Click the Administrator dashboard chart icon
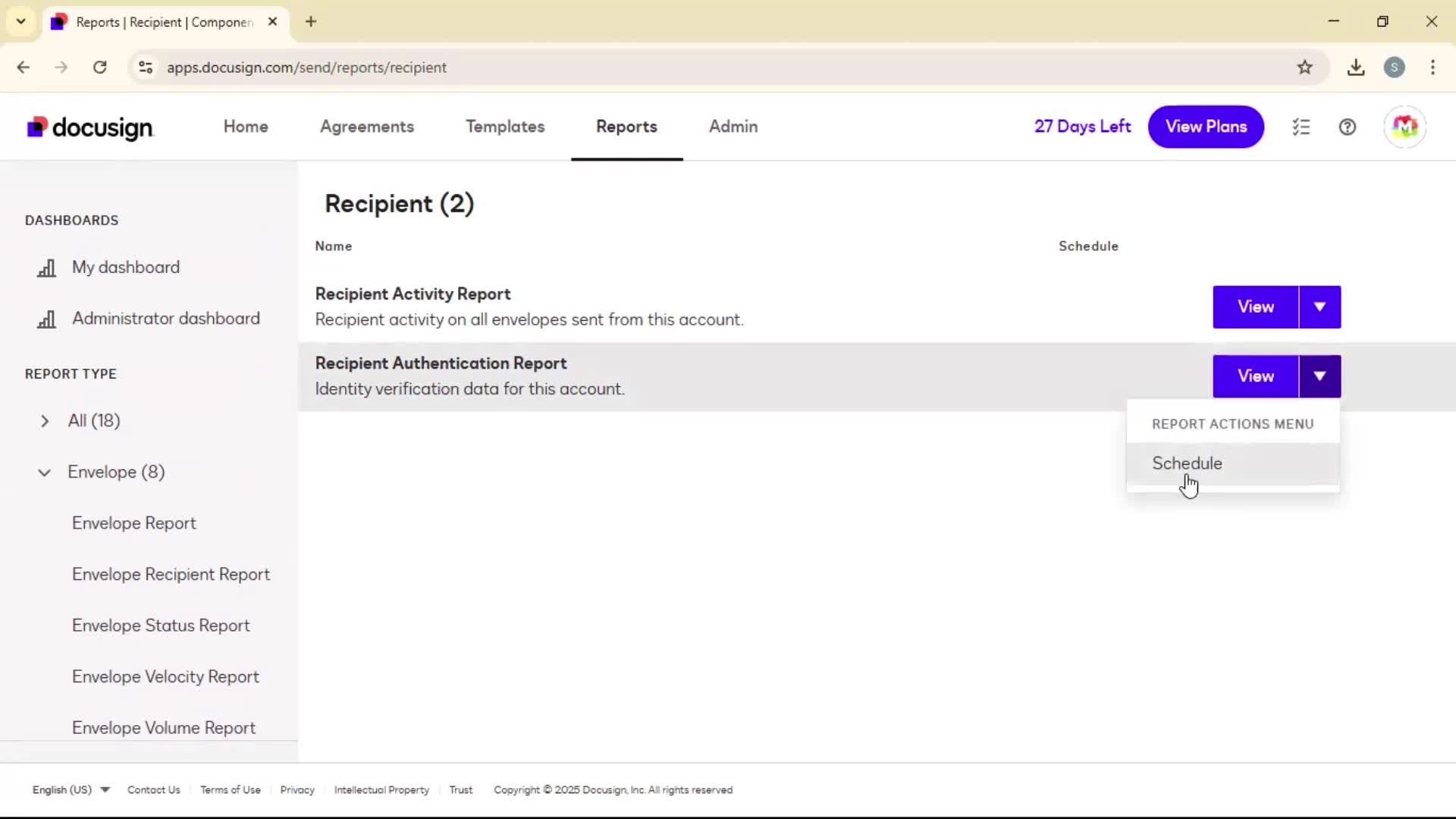 (47, 319)
